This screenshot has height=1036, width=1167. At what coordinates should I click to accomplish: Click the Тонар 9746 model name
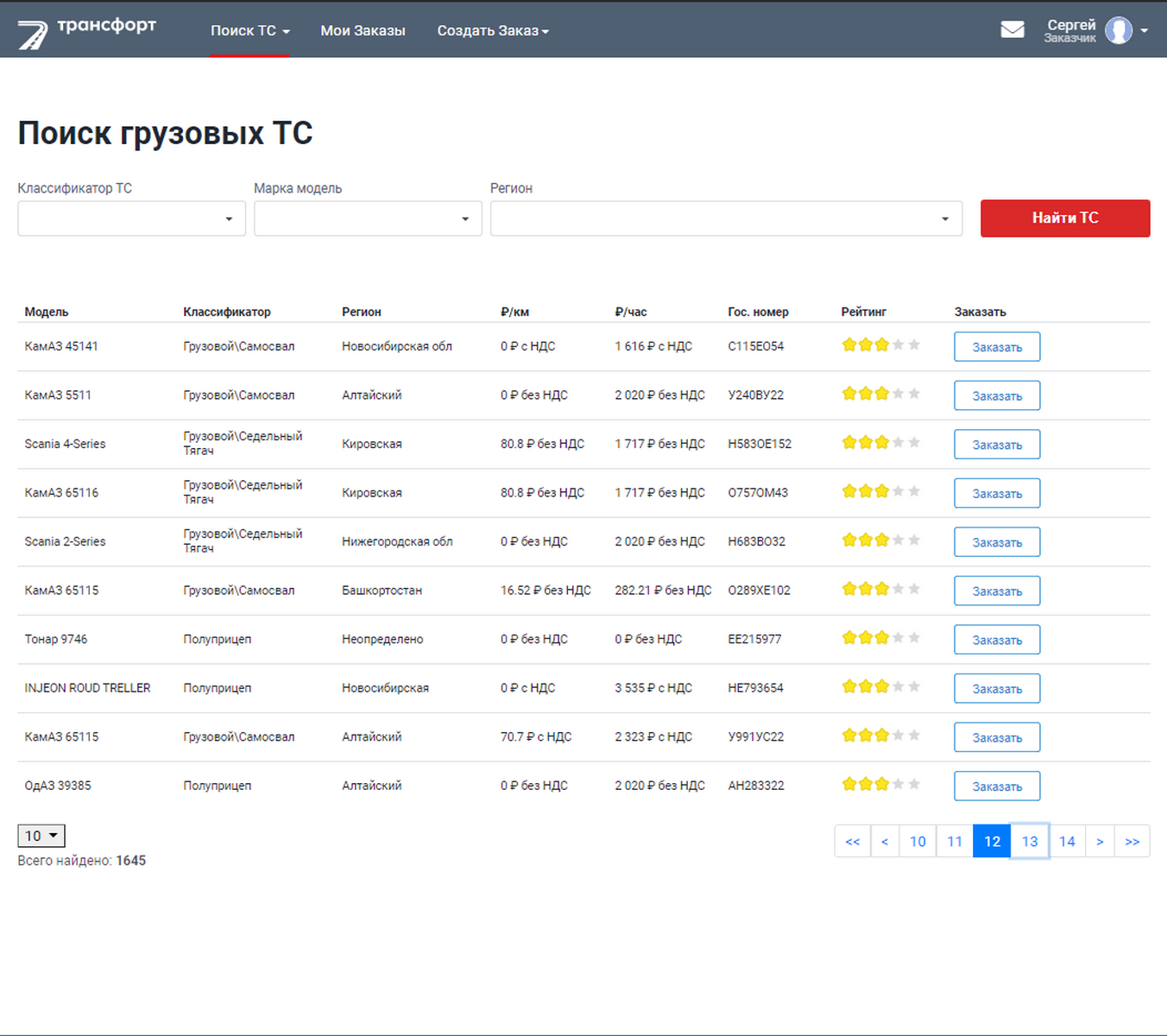pos(56,639)
